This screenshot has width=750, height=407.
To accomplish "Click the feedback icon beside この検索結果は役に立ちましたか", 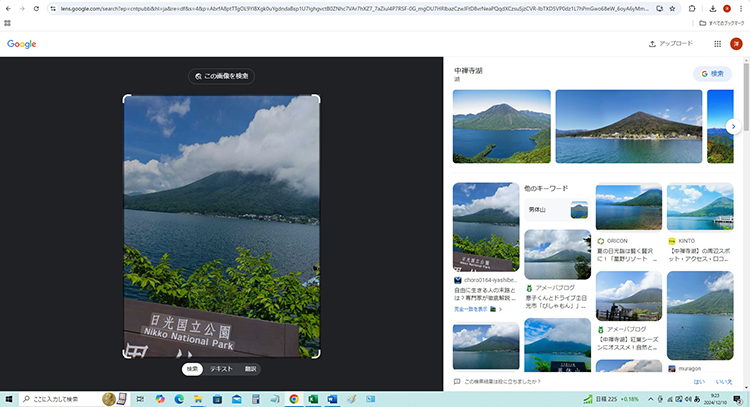I will 457,382.
